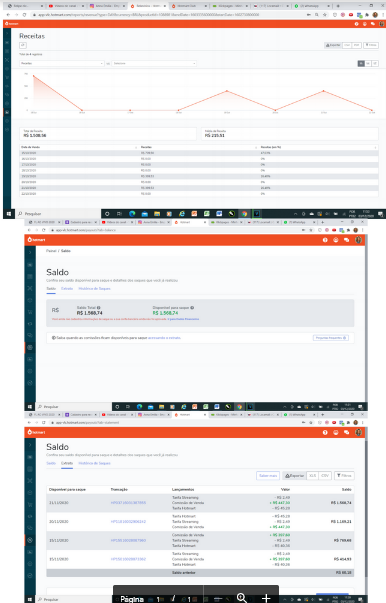This screenshot has height=603, width=386.
Task: Click the info icon beside Saldo Total
Action: coord(99,308)
